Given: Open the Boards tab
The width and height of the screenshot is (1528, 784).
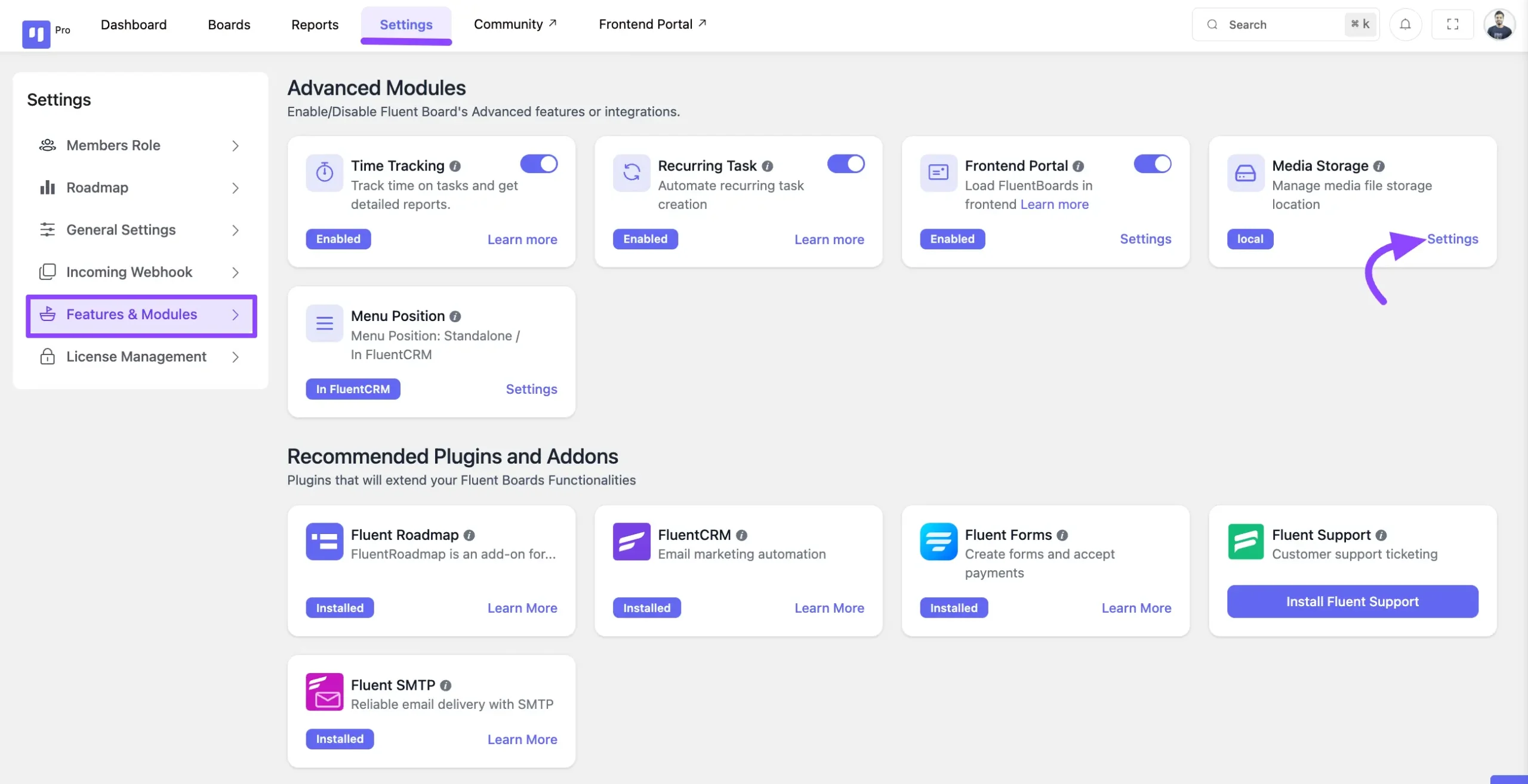Looking at the screenshot, I should [229, 24].
